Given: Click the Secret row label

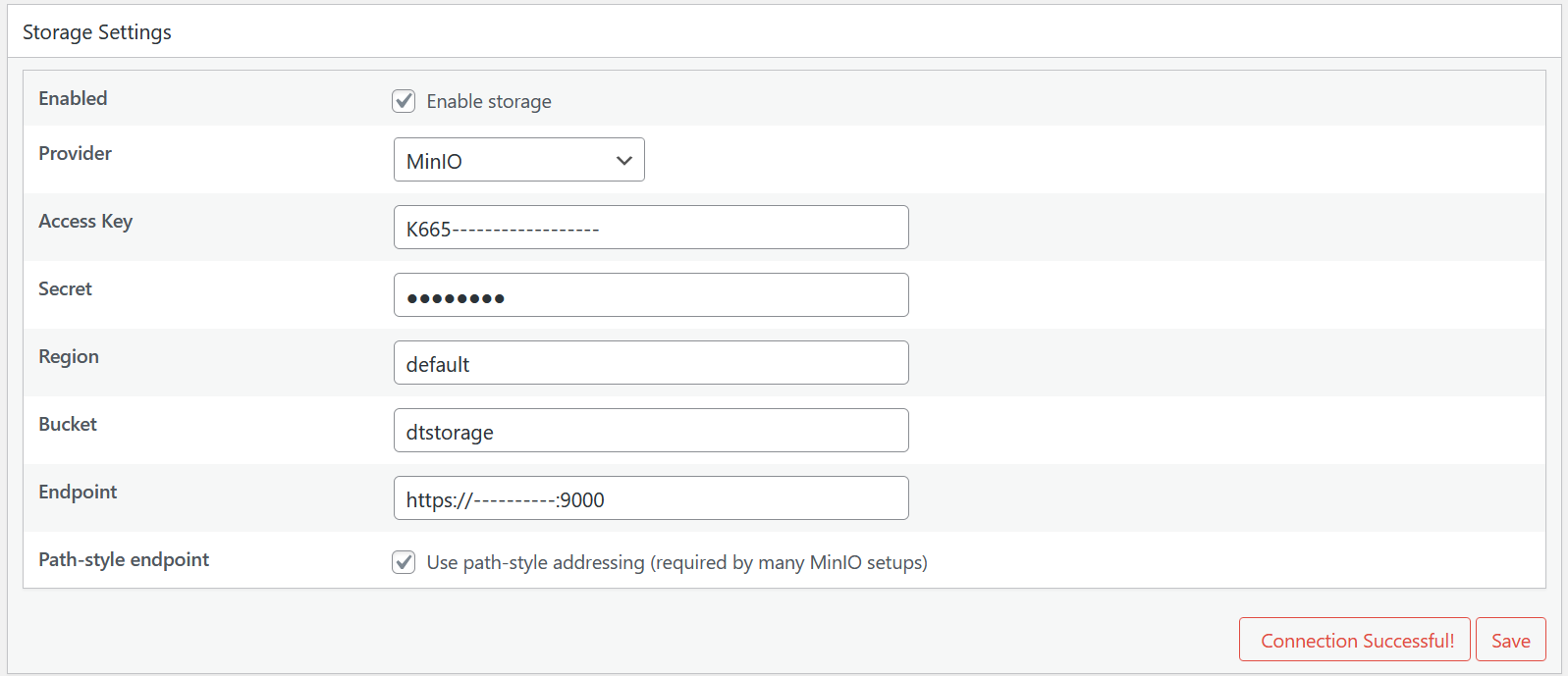Looking at the screenshot, I should 65,288.
